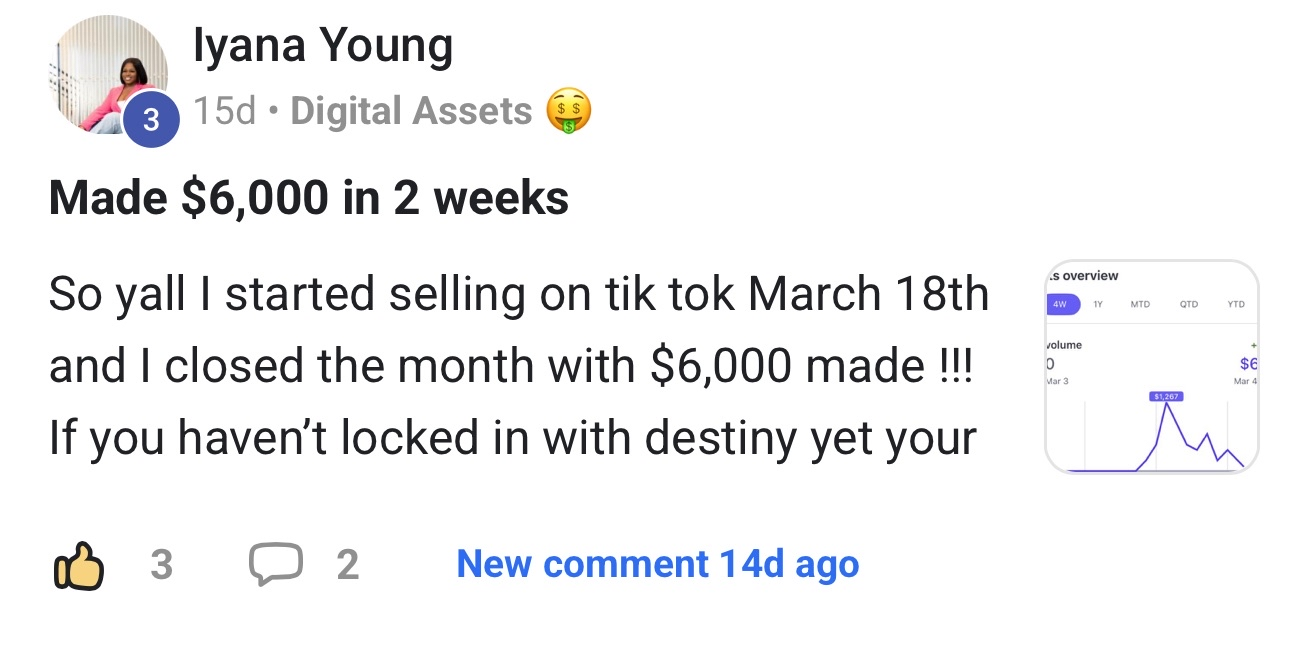
Task: Click the $1,267 peak marker on chart
Action: 1167,397
